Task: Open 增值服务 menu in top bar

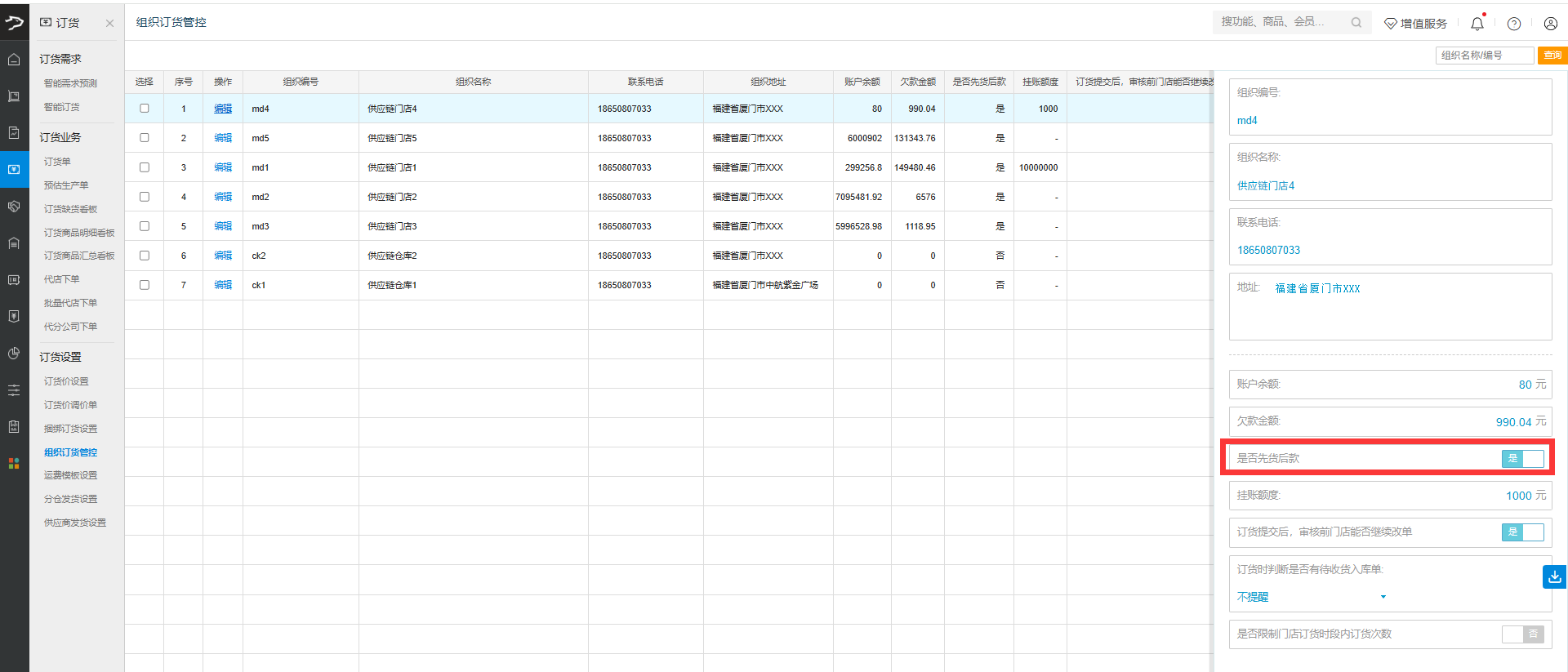Action: click(1415, 24)
